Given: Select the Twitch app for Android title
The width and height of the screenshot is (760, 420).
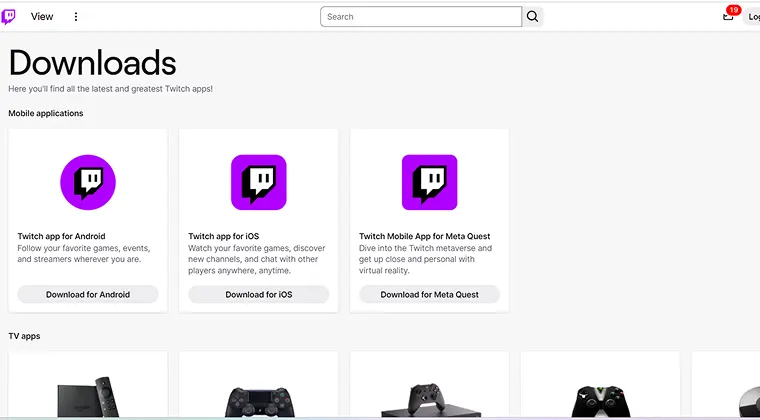Looking at the screenshot, I should (x=62, y=236).
